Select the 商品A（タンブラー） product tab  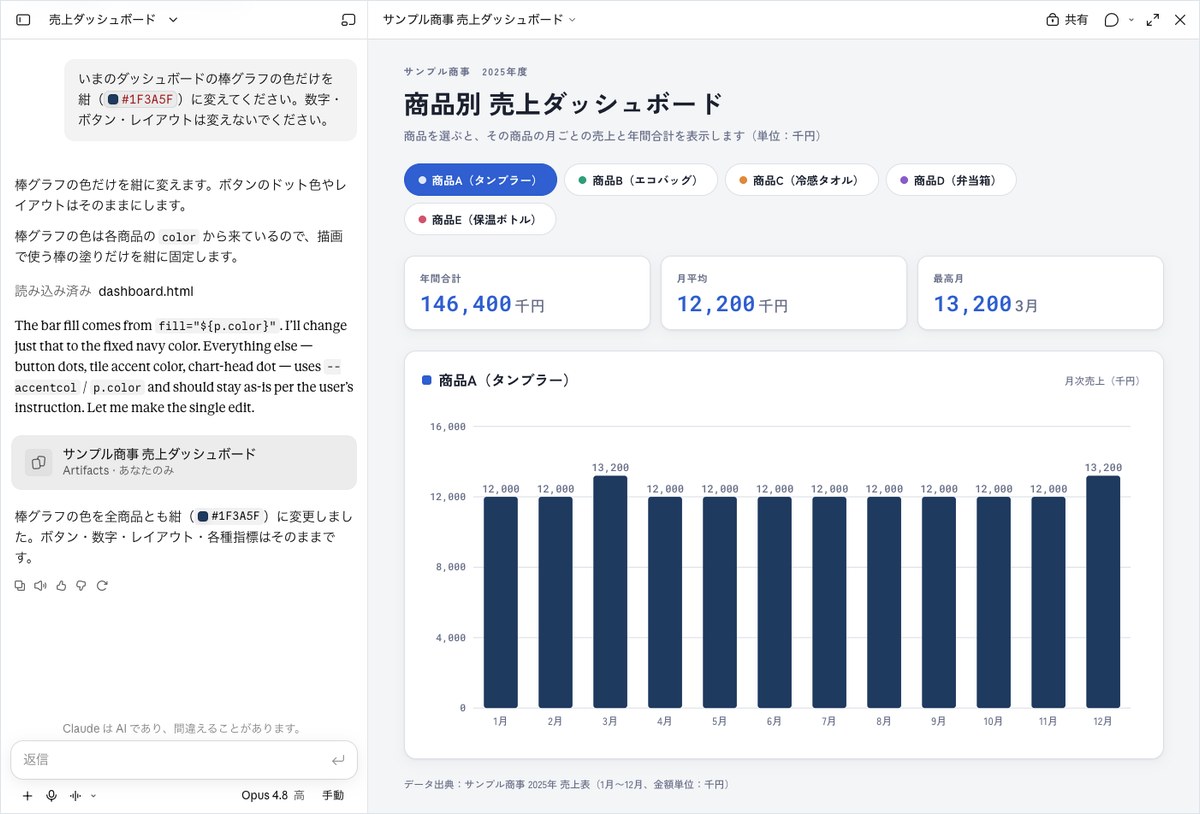[480, 180]
